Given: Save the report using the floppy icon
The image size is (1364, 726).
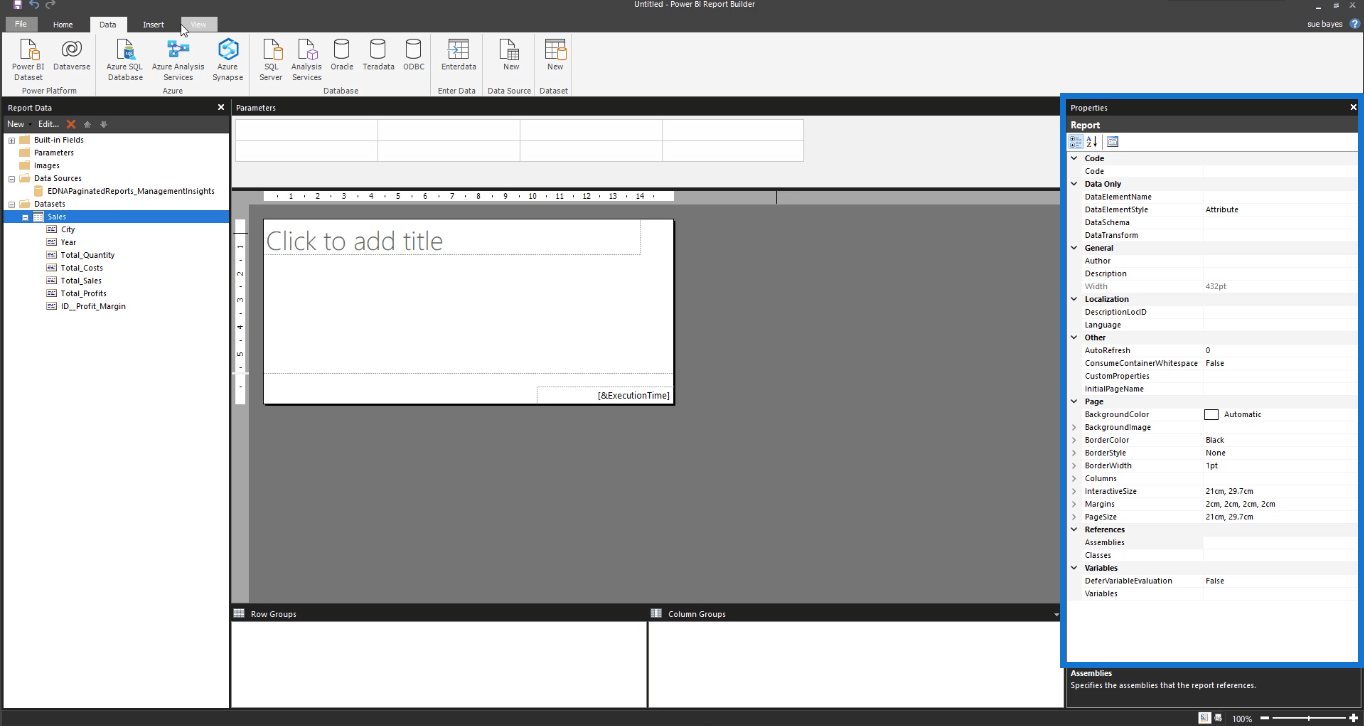Looking at the screenshot, I should 17,5.
